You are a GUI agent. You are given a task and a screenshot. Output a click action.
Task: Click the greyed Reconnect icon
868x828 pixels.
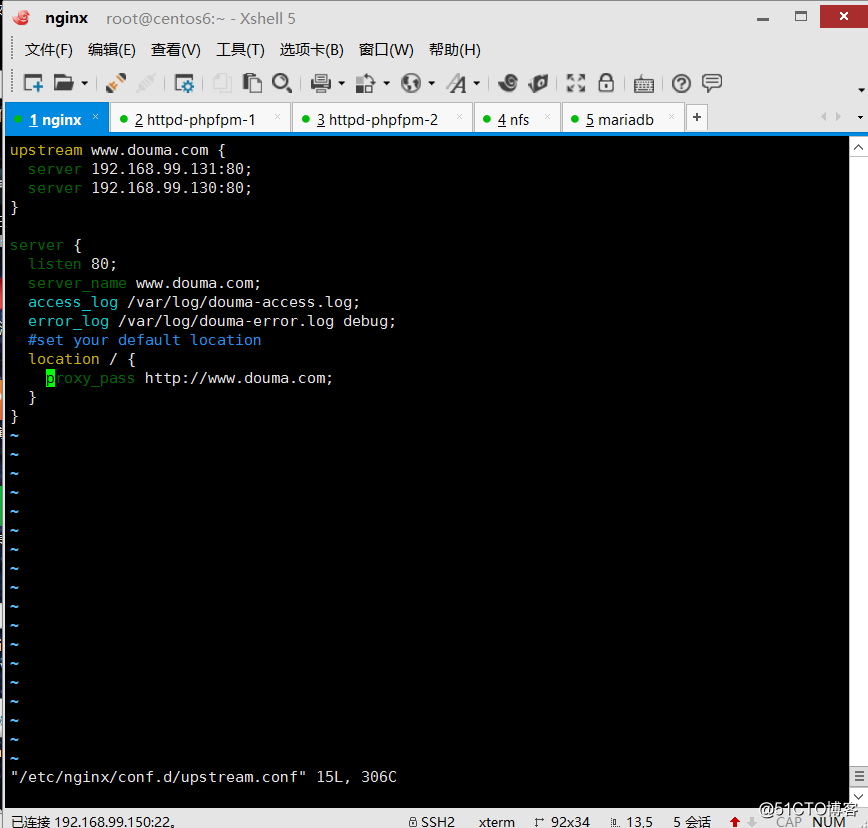[x=146, y=84]
